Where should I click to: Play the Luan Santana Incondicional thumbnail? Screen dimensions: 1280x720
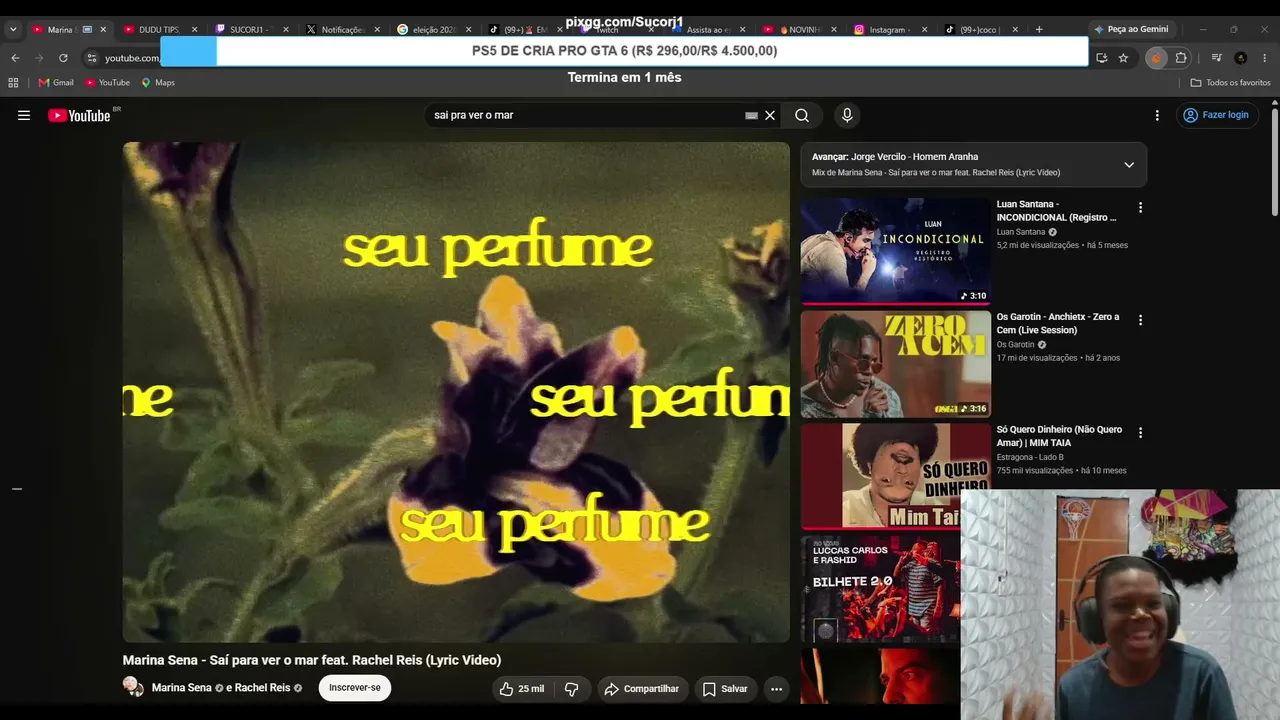[895, 251]
